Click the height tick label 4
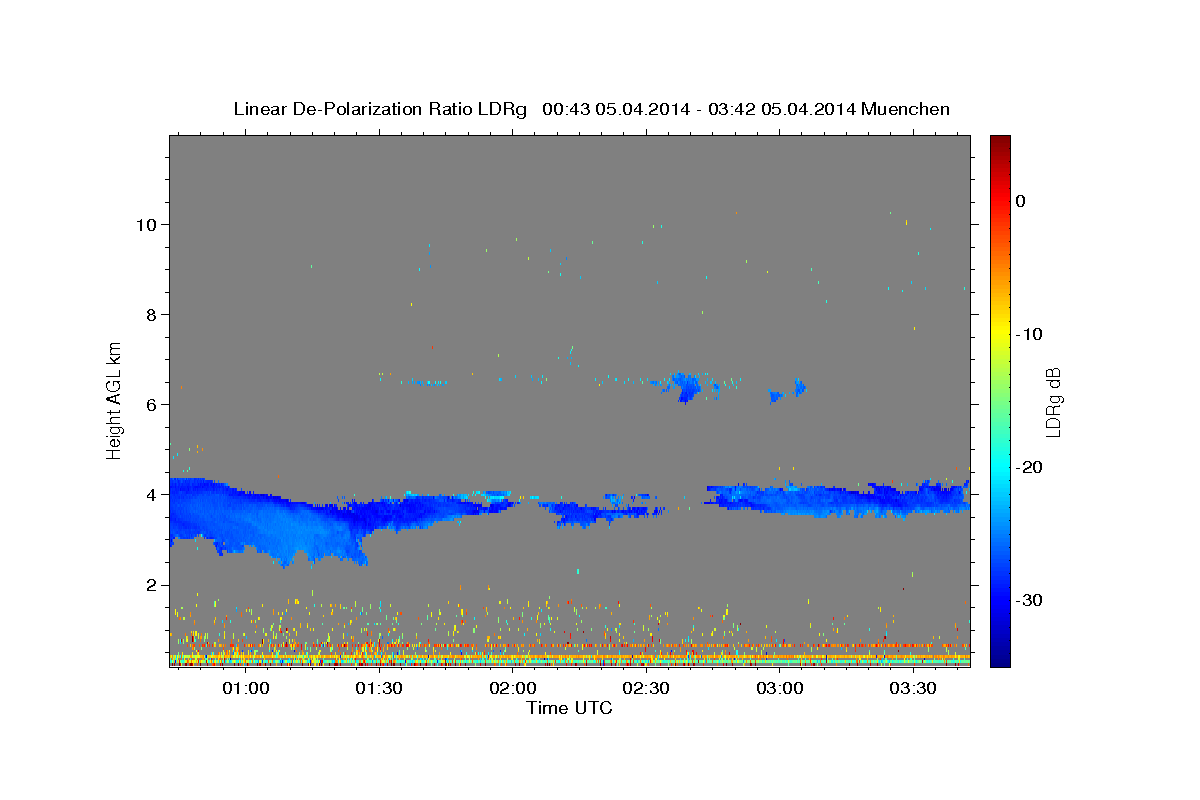Viewport: 1200px width, 800px height. [x=153, y=494]
